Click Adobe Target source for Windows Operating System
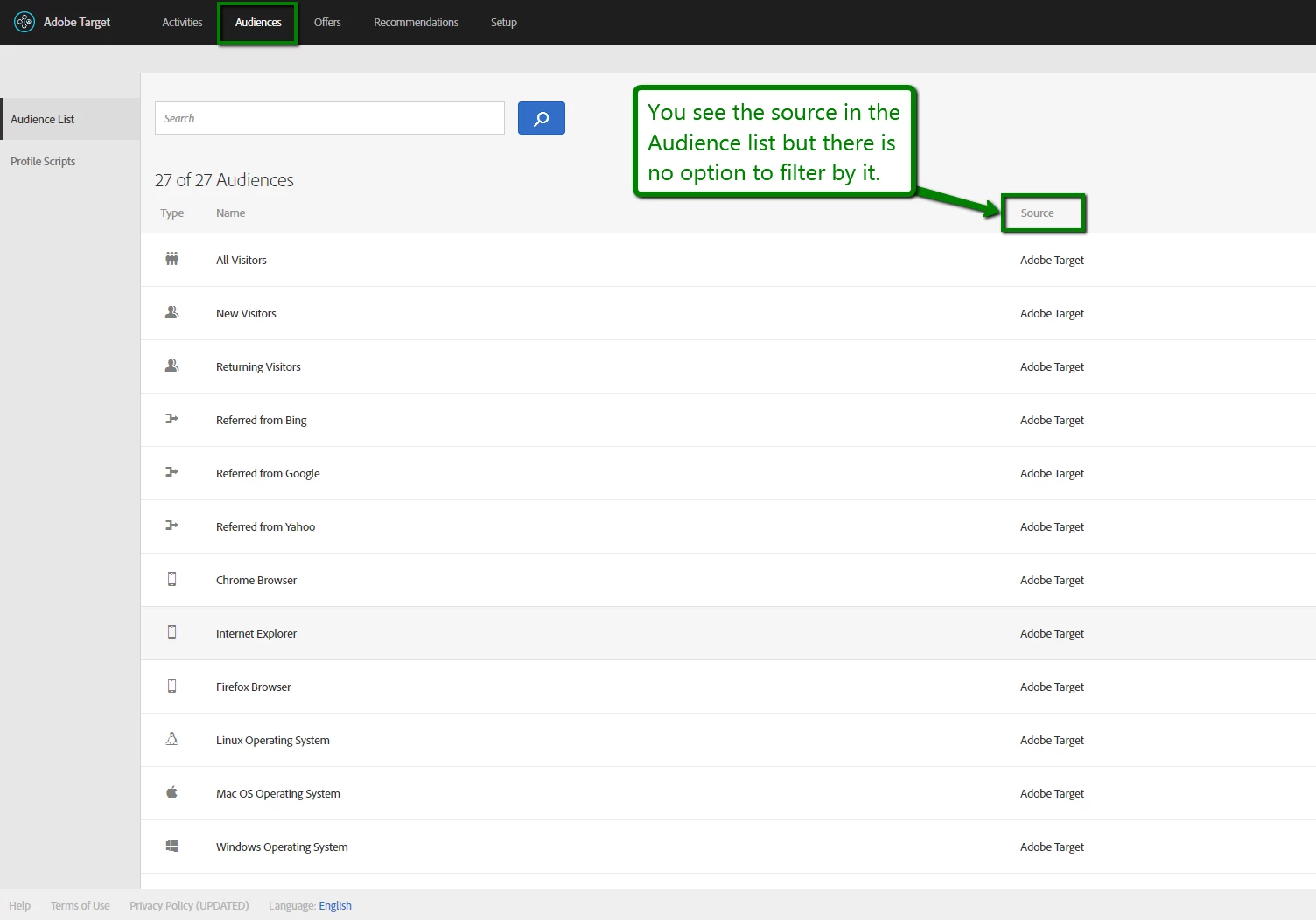 [x=1052, y=847]
